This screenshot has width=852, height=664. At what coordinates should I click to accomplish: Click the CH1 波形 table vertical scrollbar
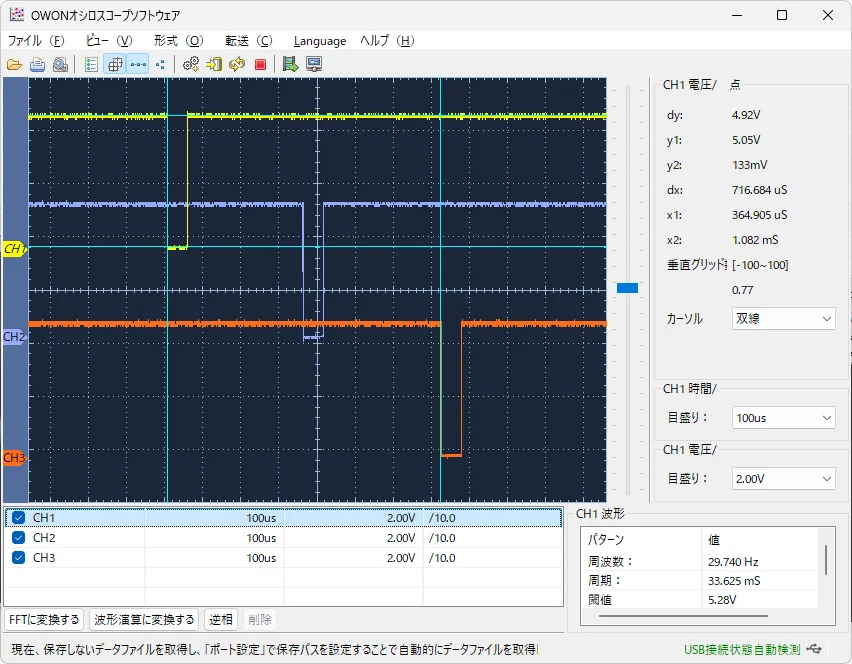coord(826,560)
